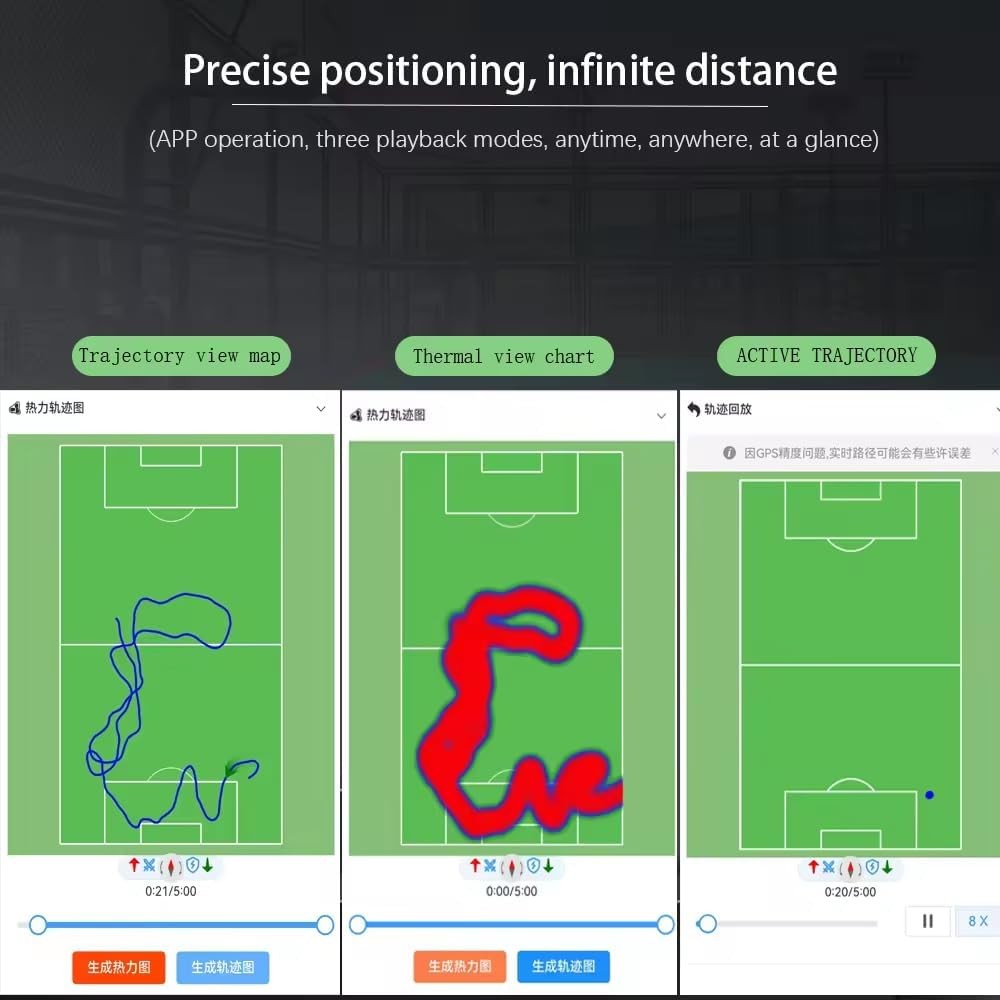
Task: Click crossed swords icon in middle panel
Action: point(490,865)
